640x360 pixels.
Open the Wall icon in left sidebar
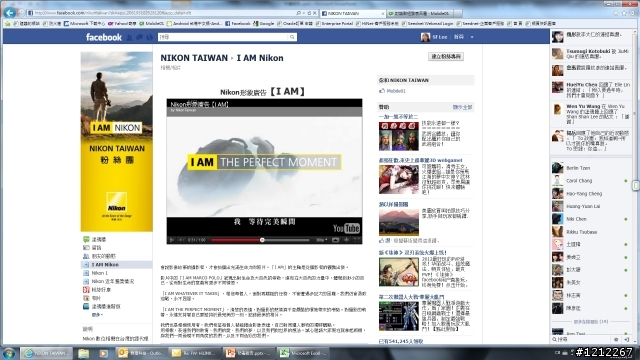86,239
